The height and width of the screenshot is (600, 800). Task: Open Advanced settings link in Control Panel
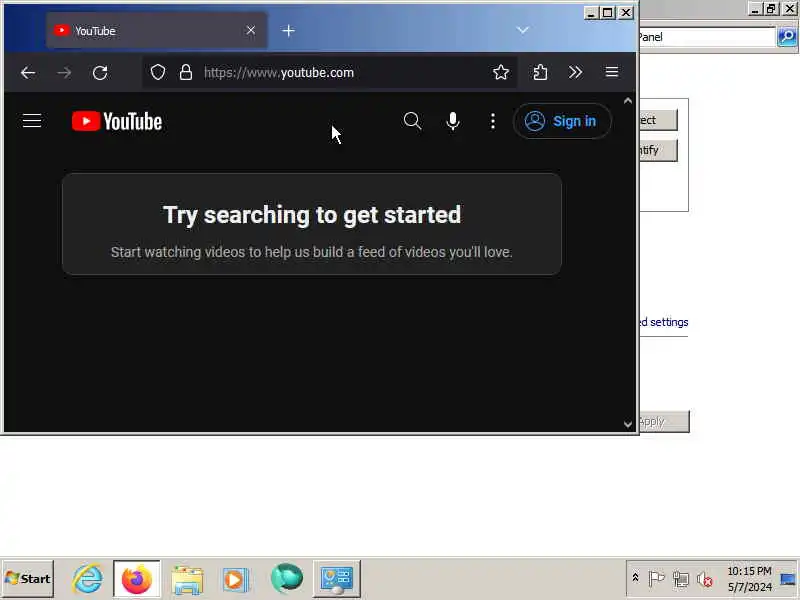pyautogui.click(x=664, y=322)
